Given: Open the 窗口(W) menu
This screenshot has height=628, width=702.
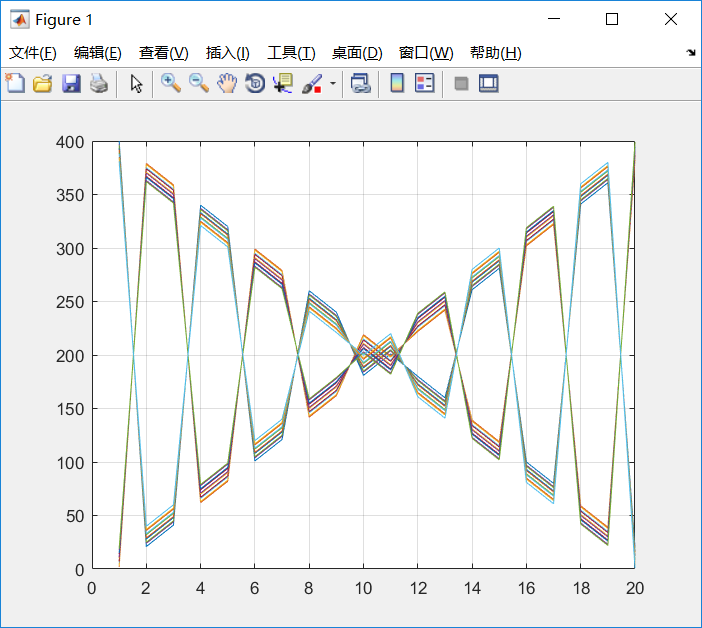Looking at the screenshot, I should point(426,53).
